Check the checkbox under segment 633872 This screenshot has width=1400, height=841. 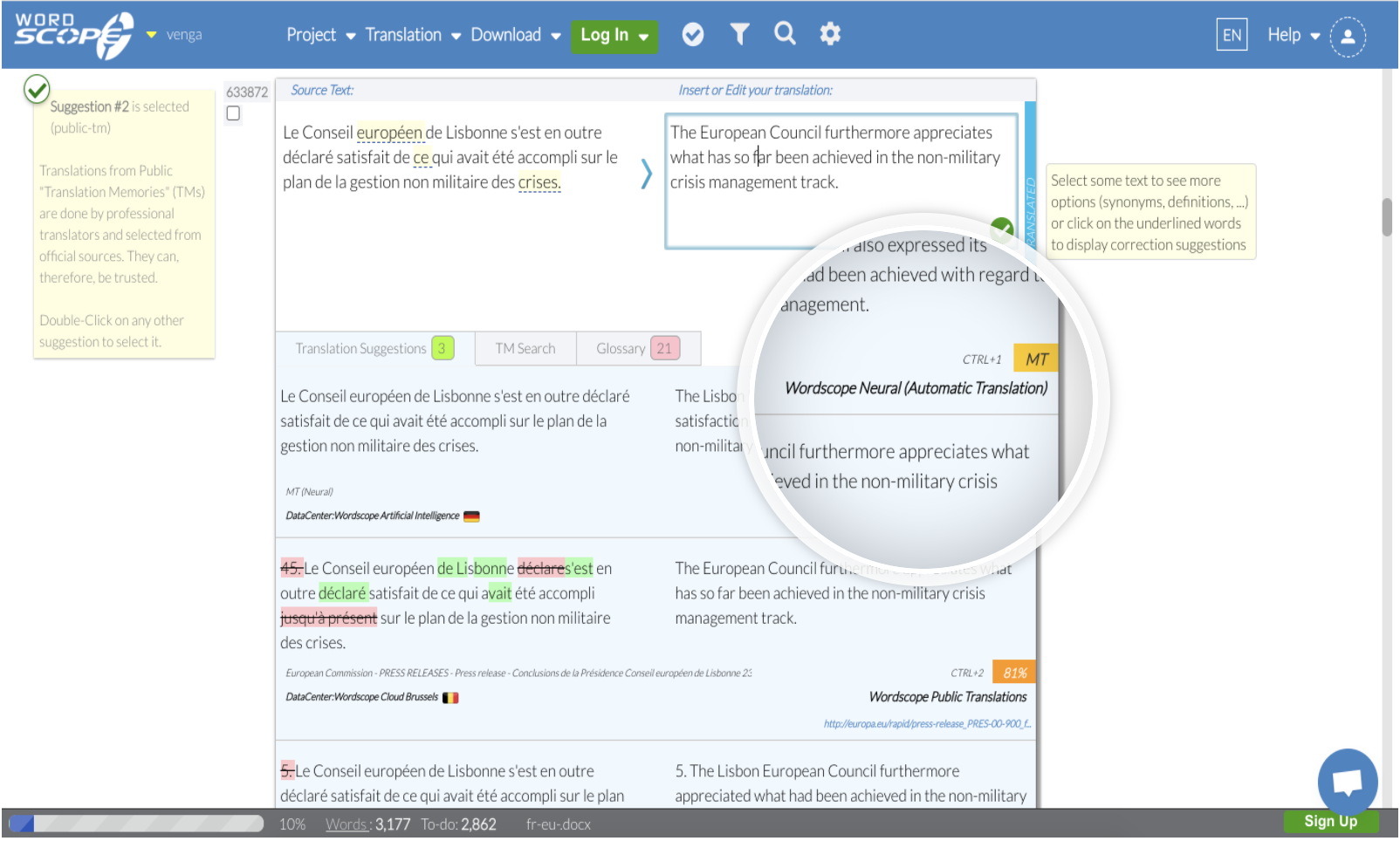tap(233, 113)
